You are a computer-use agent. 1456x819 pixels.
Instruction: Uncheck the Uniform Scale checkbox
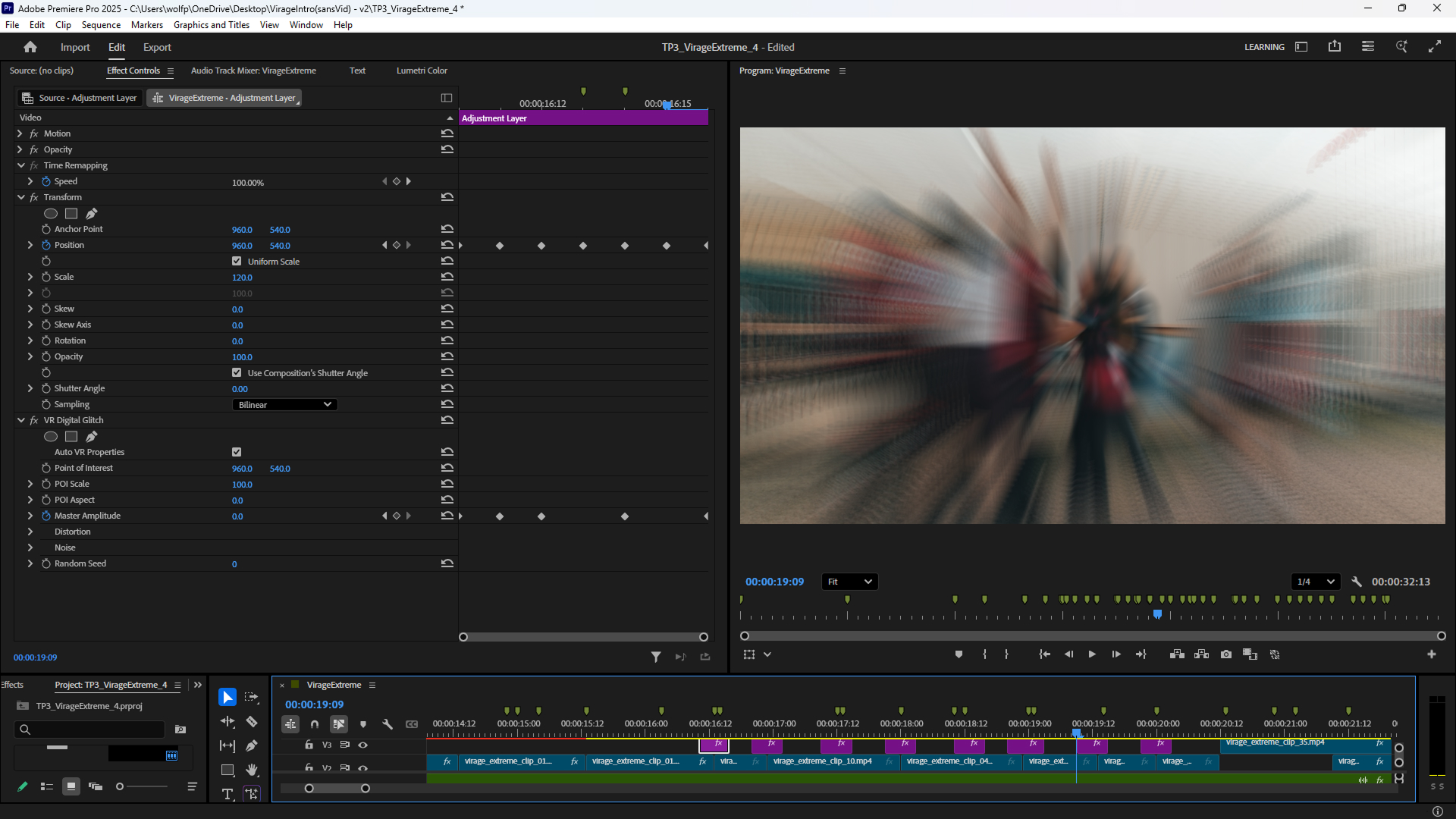click(x=237, y=261)
